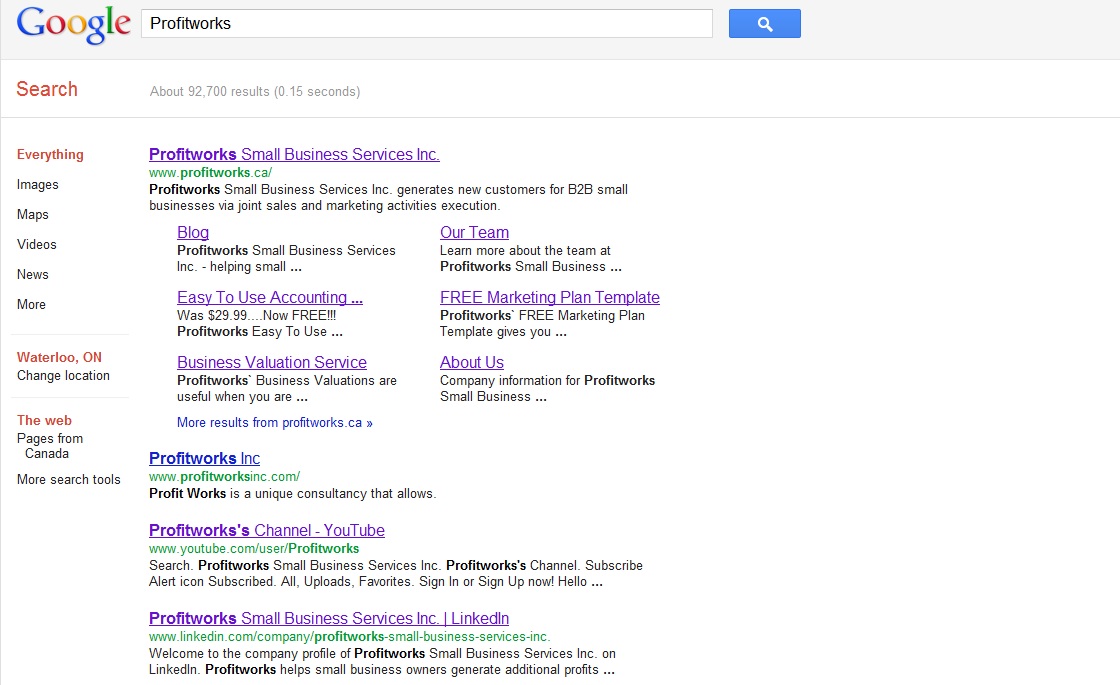
Task: Select the Everything filter
Action: tap(50, 154)
